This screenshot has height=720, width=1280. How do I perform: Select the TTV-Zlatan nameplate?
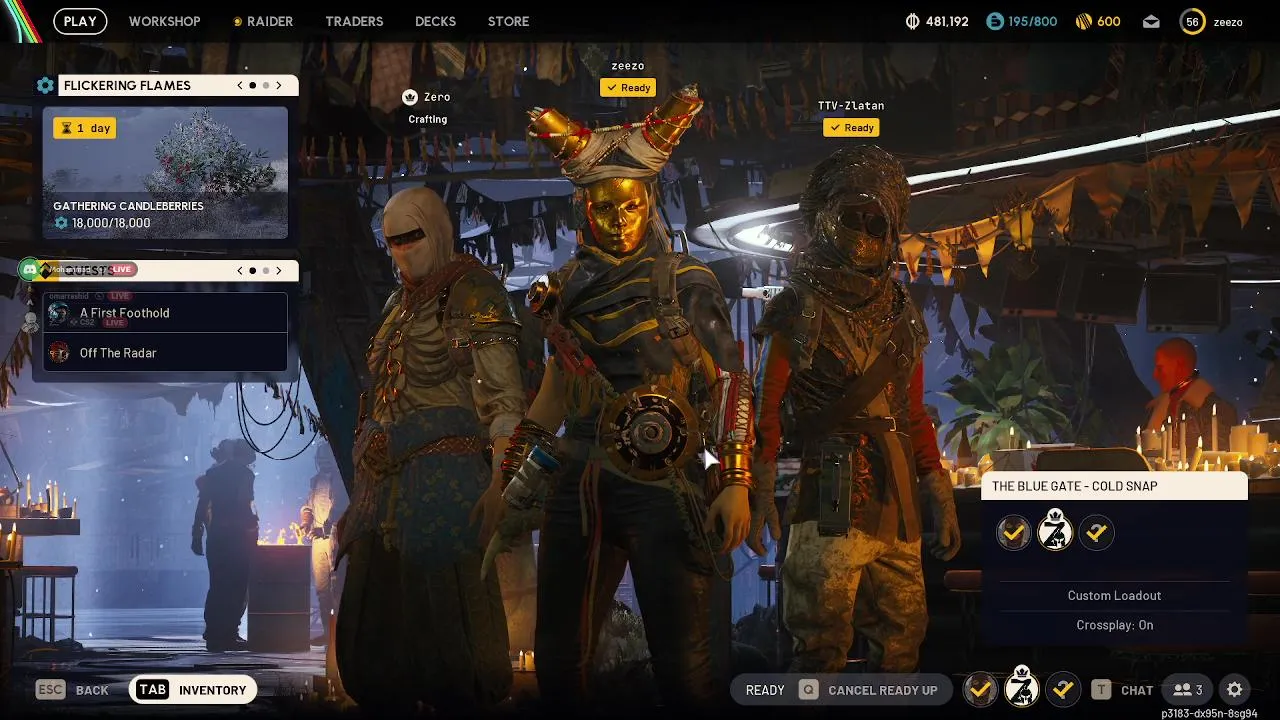click(x=851, y=105)
